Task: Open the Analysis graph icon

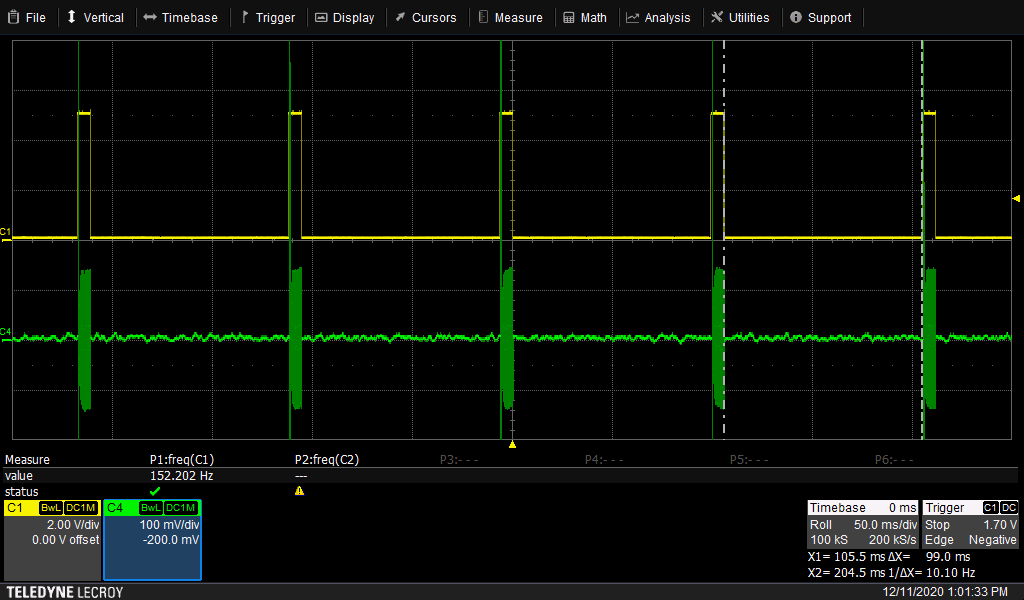Action: 632,16
